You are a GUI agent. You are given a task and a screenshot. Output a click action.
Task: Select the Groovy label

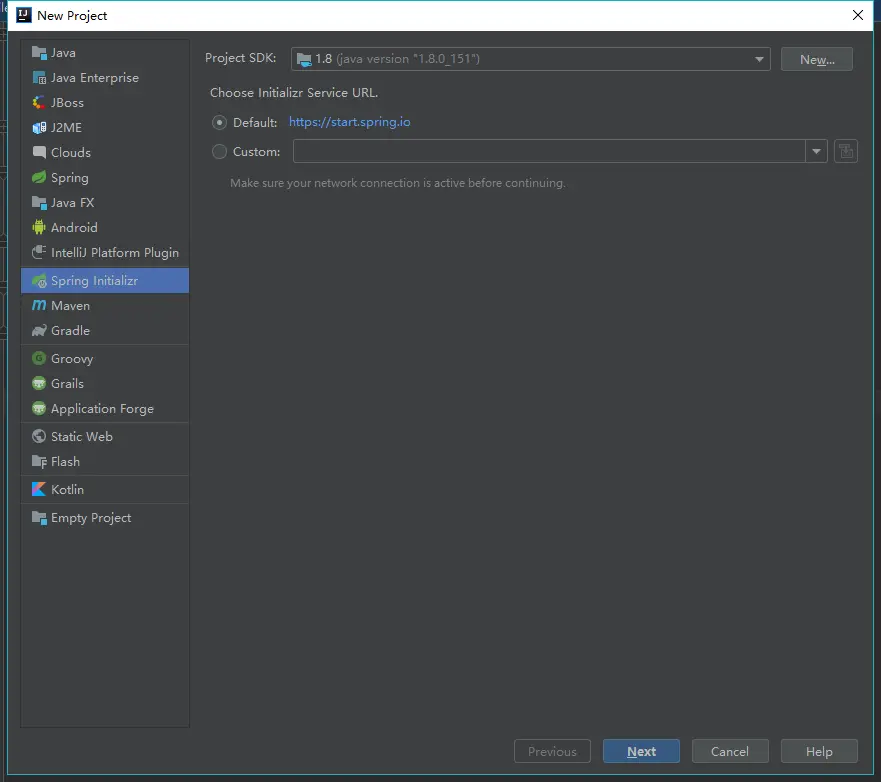point(72,358)
